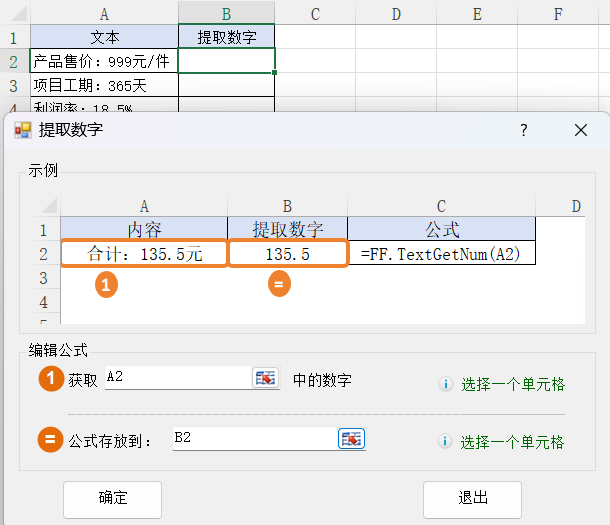Select worksheet column E header

click(x=477, y=14)
